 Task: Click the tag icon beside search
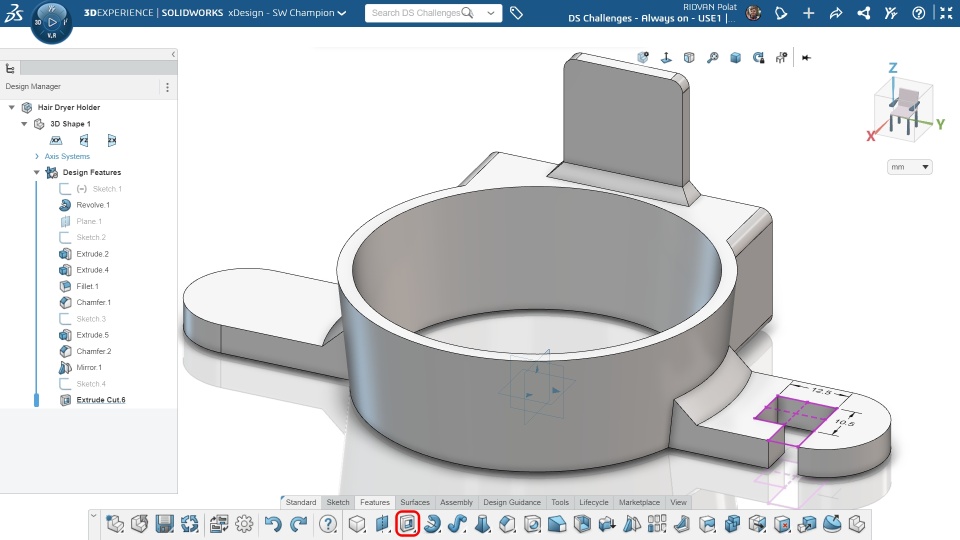click(x=516, y=13)
